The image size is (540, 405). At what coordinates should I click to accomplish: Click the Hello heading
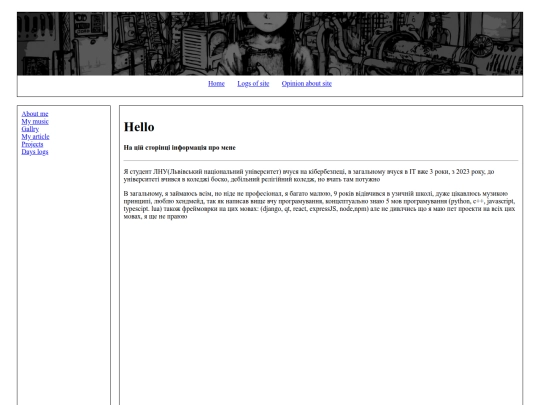click(139, 127)
